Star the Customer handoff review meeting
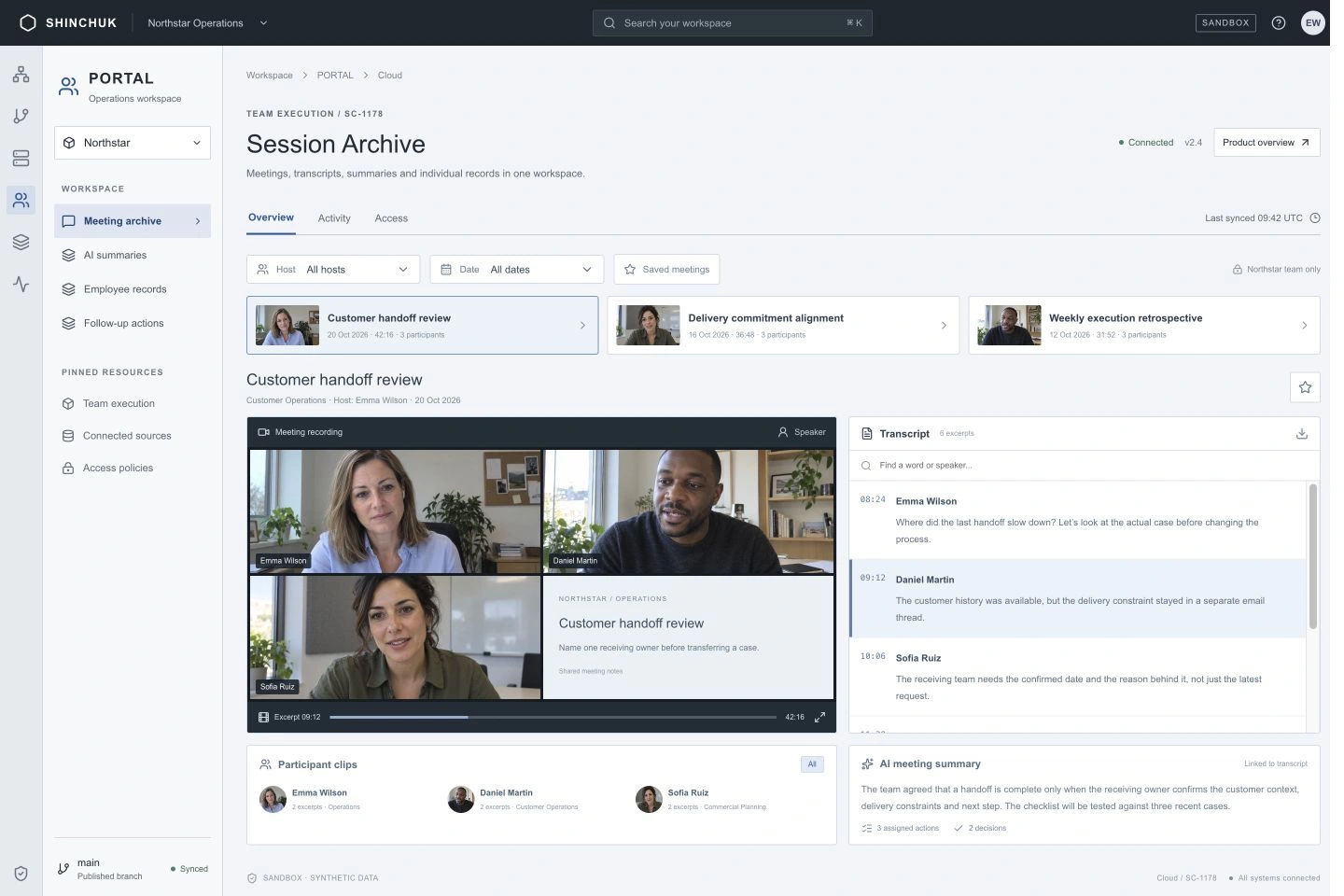The image size is (1344, 896). coord(1305,387)
